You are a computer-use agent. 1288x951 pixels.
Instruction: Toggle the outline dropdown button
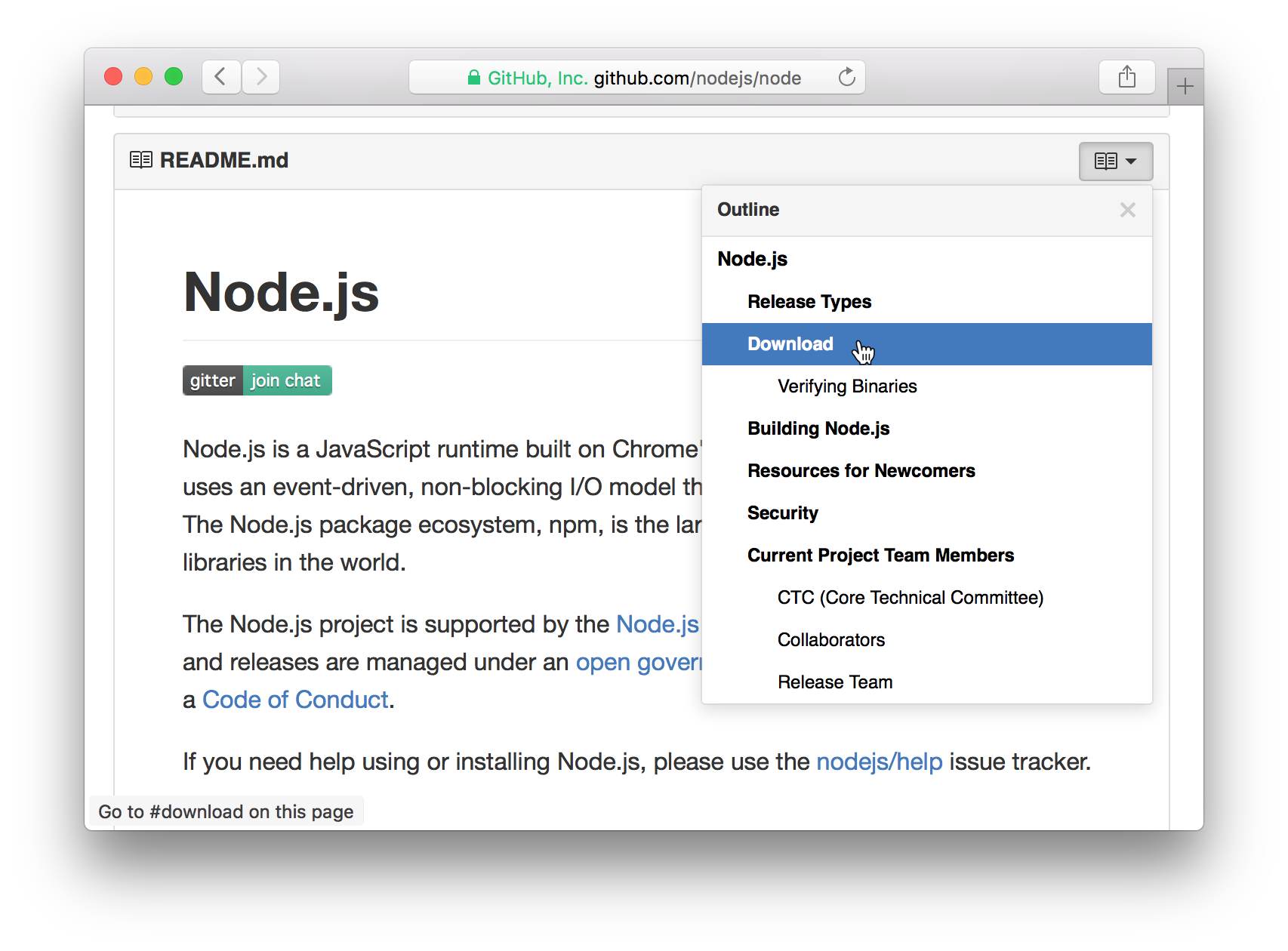point(1116,161)
